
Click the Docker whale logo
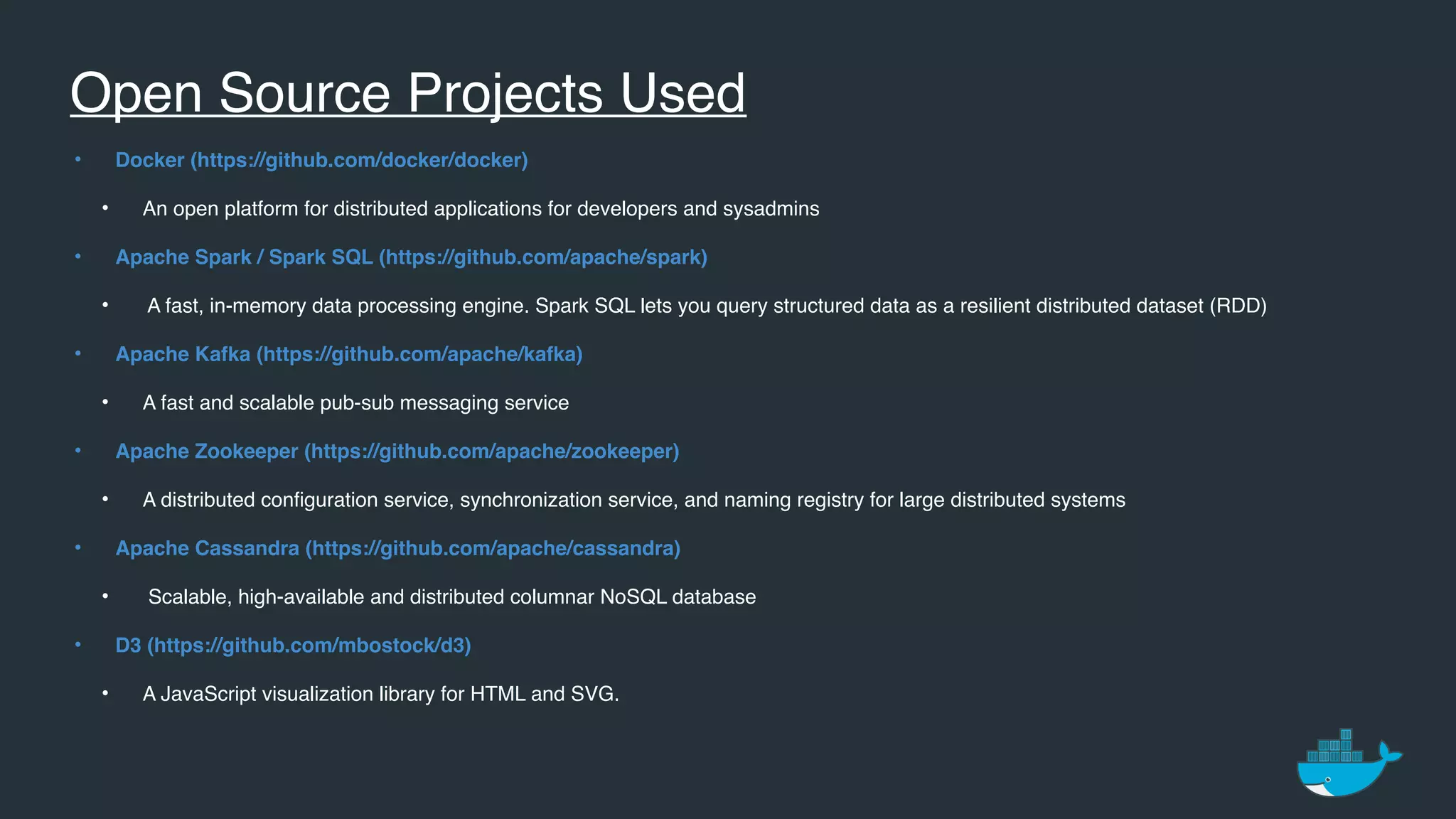(1349, 763)
